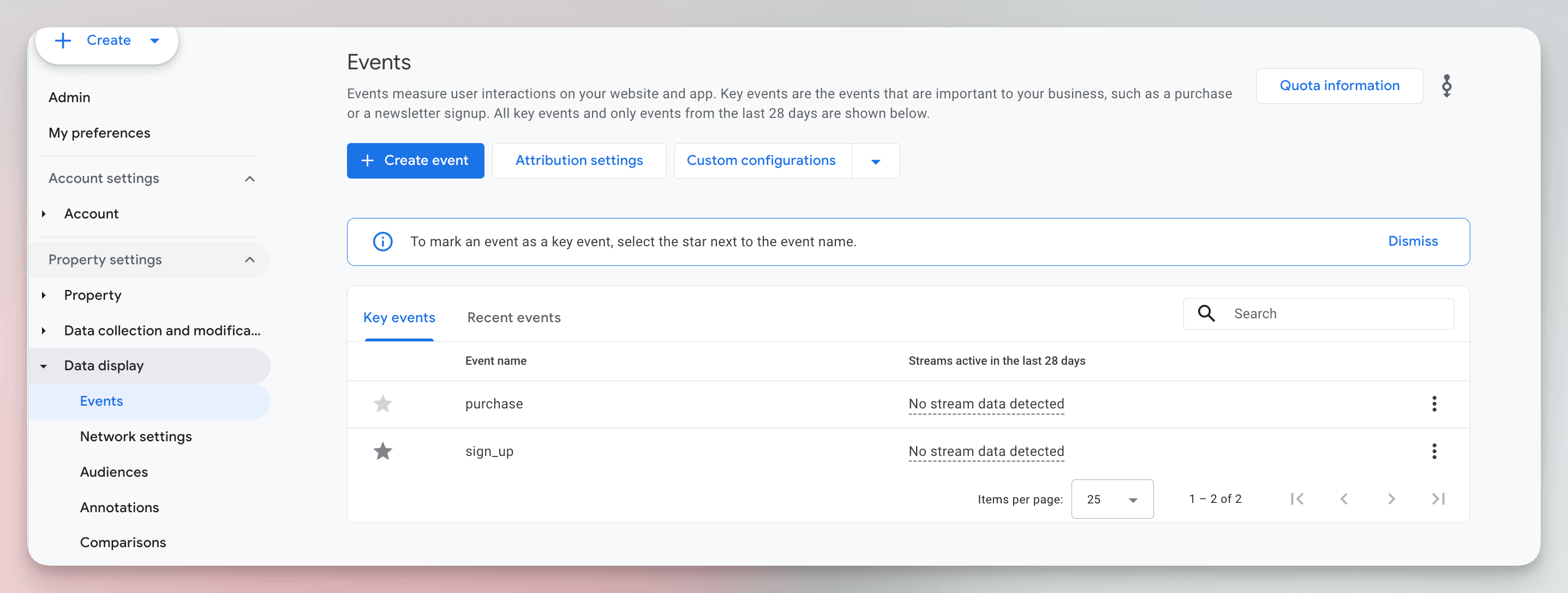This screenshot has height=593, width=1568.
Task: Expand the Property tree arrow
Action: coord(44,295)
